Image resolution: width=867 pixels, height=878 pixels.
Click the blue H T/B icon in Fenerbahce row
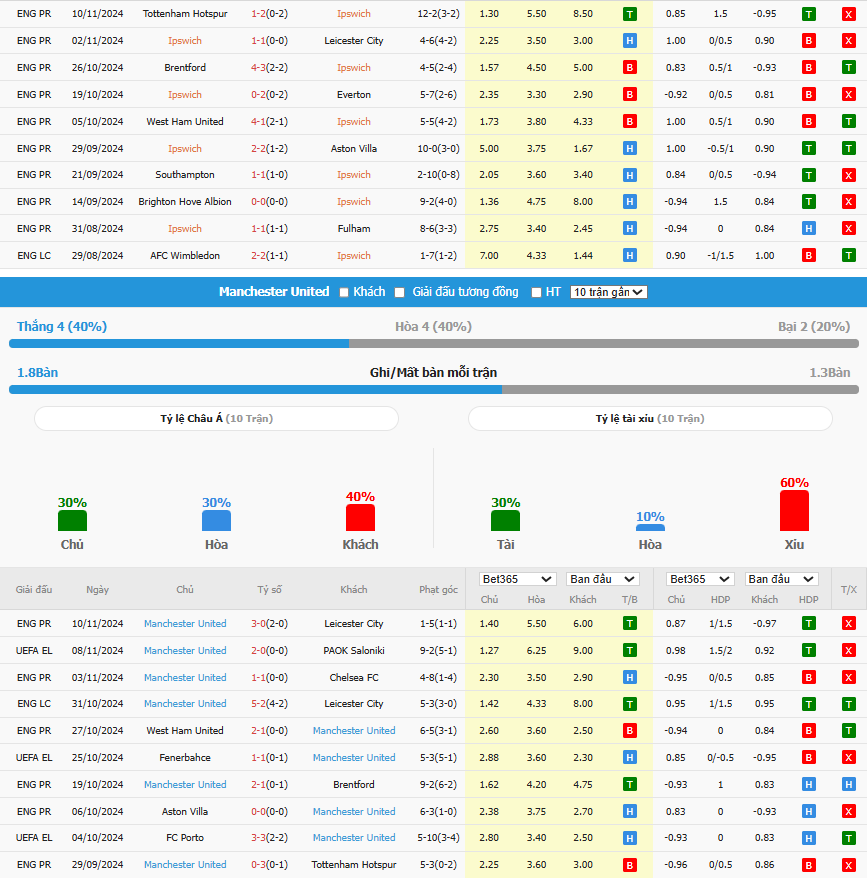[630, 758]
